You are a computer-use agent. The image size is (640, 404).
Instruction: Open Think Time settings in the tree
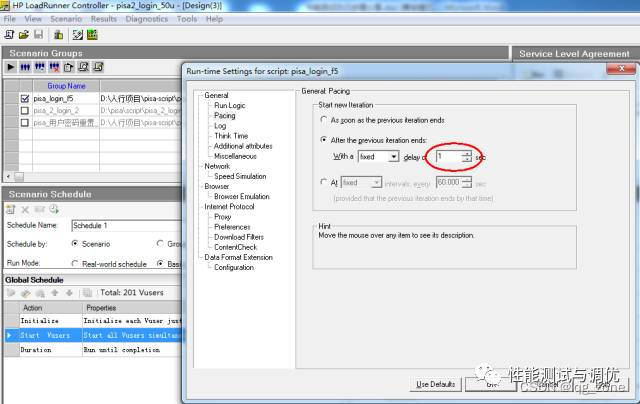[x=231, y=136]
